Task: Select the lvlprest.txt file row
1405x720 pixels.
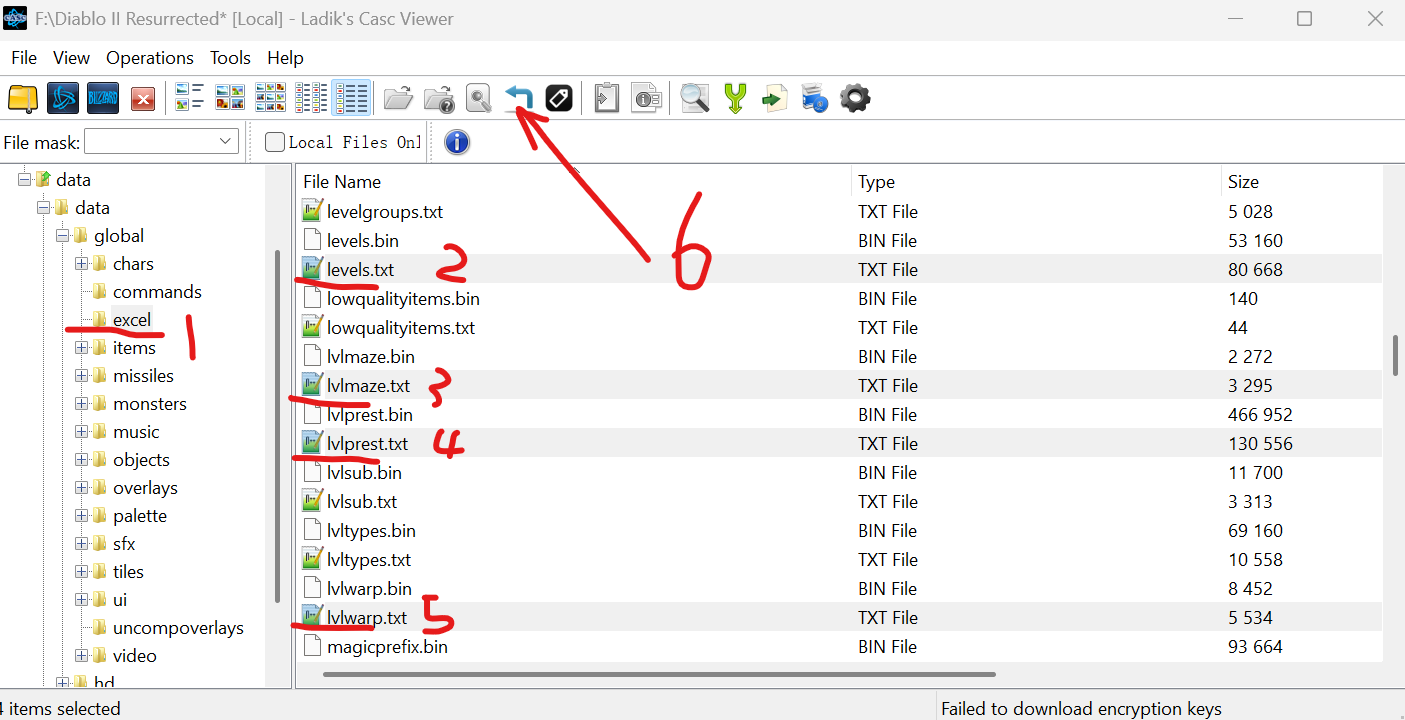Action: point(840,444)
